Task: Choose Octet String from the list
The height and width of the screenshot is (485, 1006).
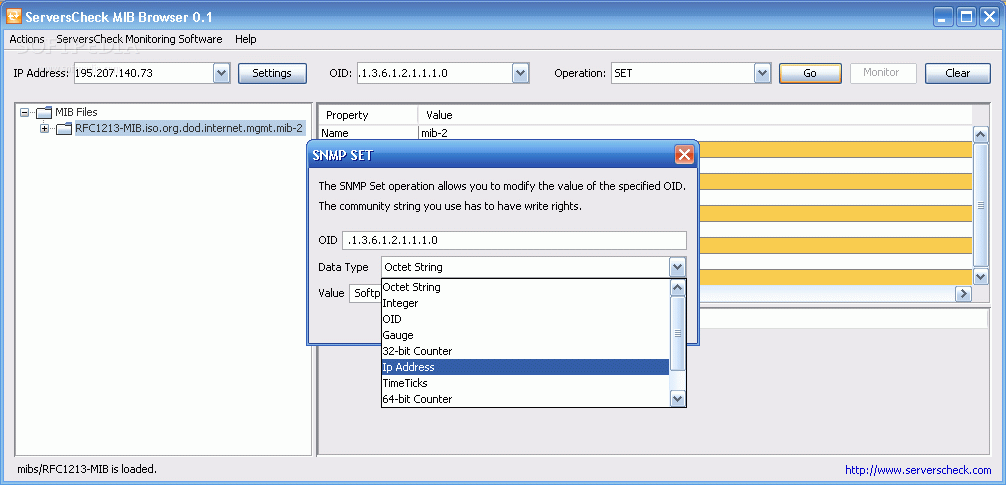Action: tap(525, 287)
